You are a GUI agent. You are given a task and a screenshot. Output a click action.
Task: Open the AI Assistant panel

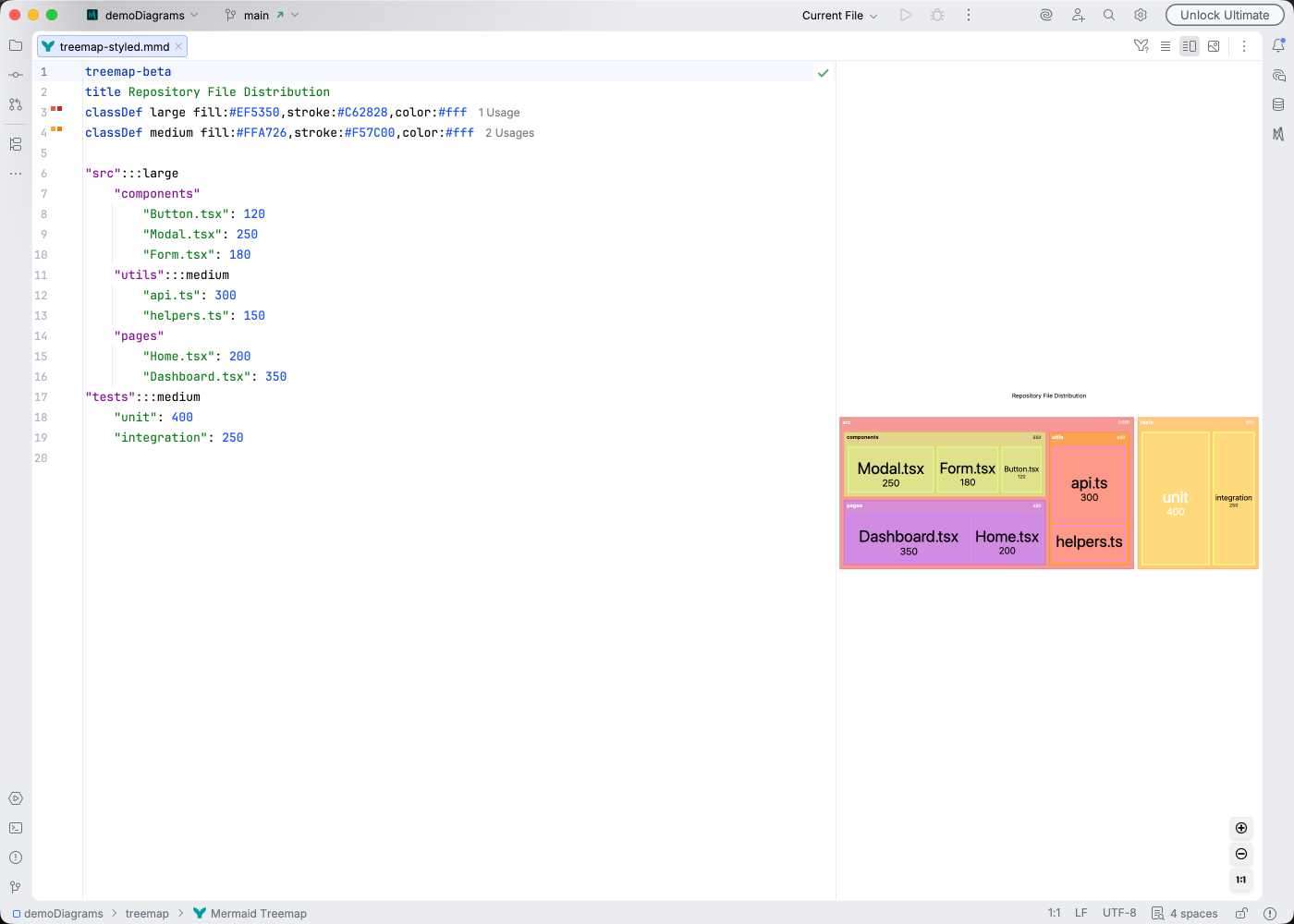tap(1280, 76)
